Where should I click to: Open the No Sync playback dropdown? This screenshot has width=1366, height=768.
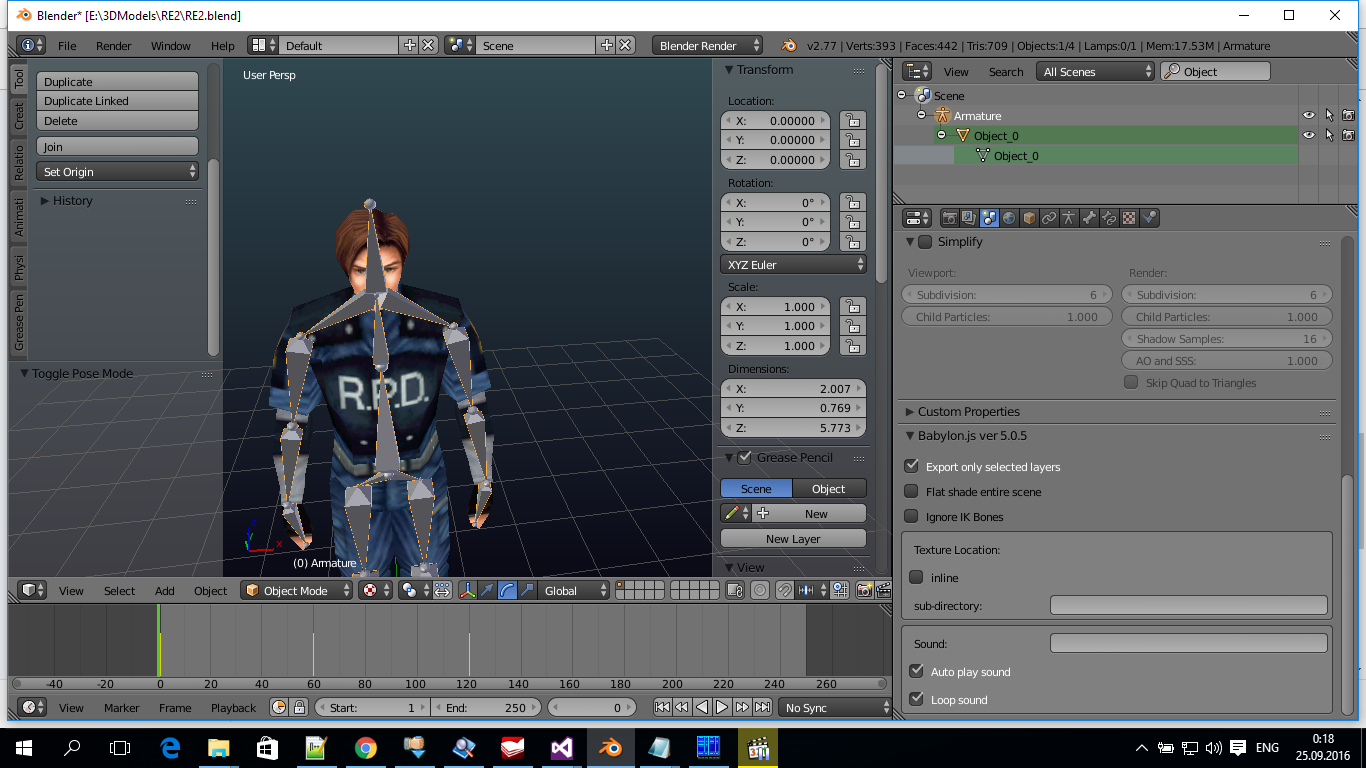[x=835, y=708]
